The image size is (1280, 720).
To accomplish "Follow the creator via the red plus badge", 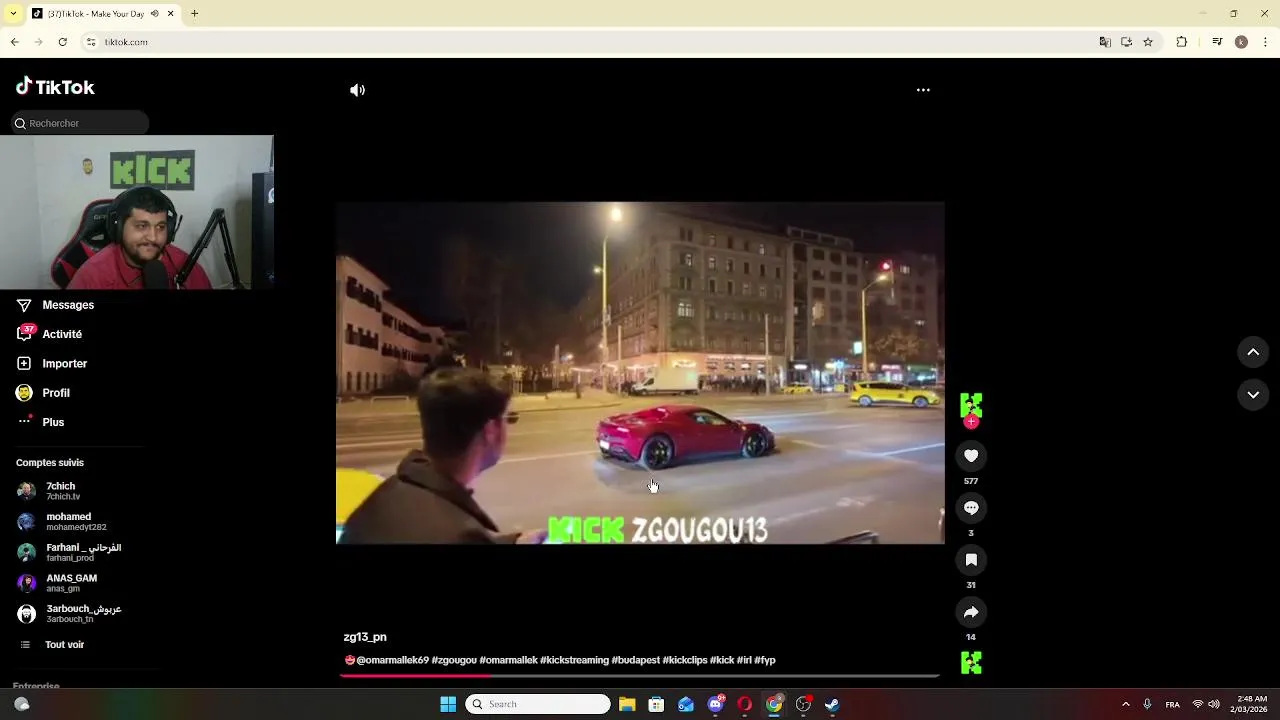I will click(x=971, y=422).
